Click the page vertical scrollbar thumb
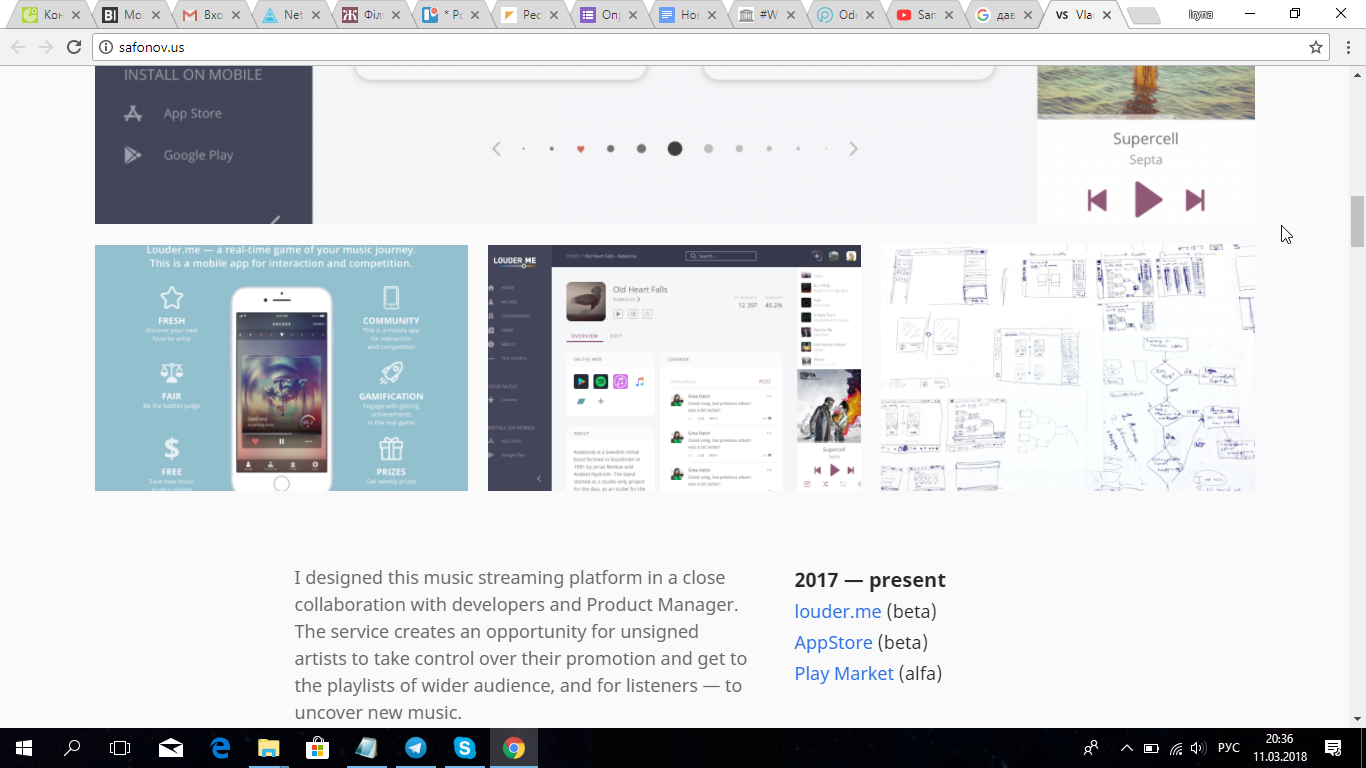The width and height of the screenshot is (1366, 768). click(1357, 221)
